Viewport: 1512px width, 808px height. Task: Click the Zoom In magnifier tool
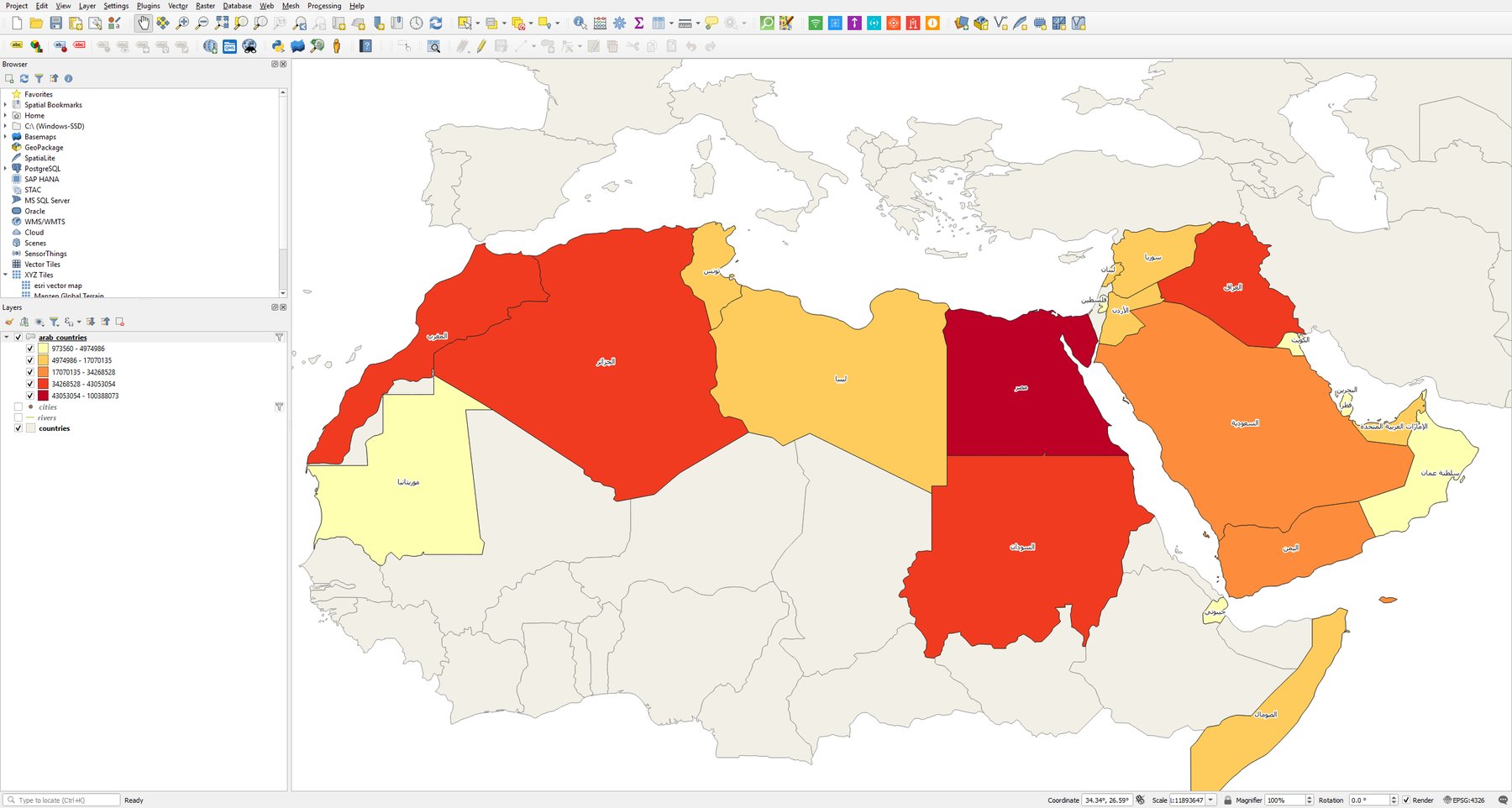tap(182, 24)
